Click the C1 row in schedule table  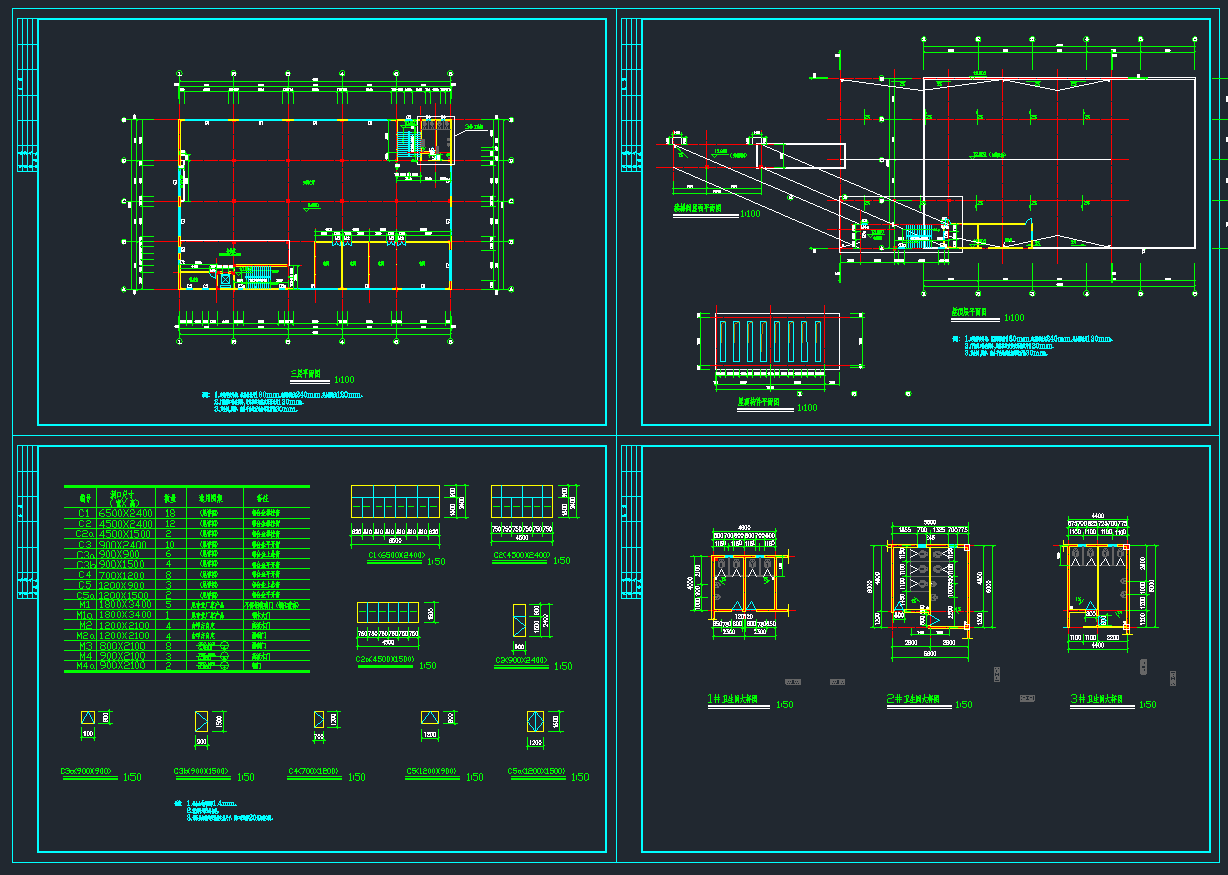[186, 512]
